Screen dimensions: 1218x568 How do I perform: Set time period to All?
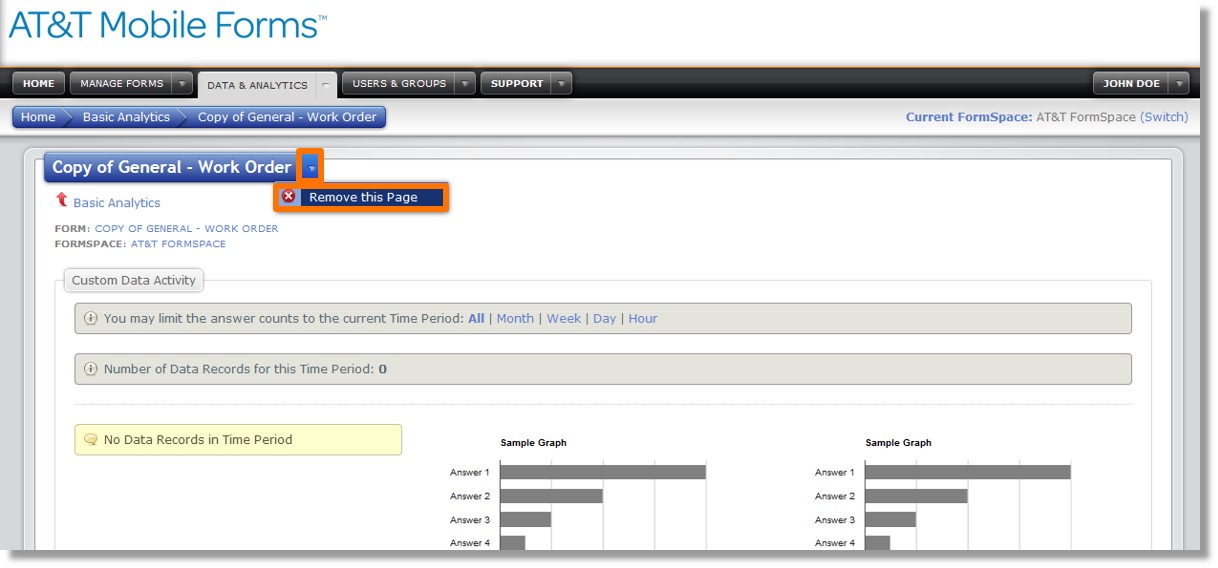(x=476, y=319)
